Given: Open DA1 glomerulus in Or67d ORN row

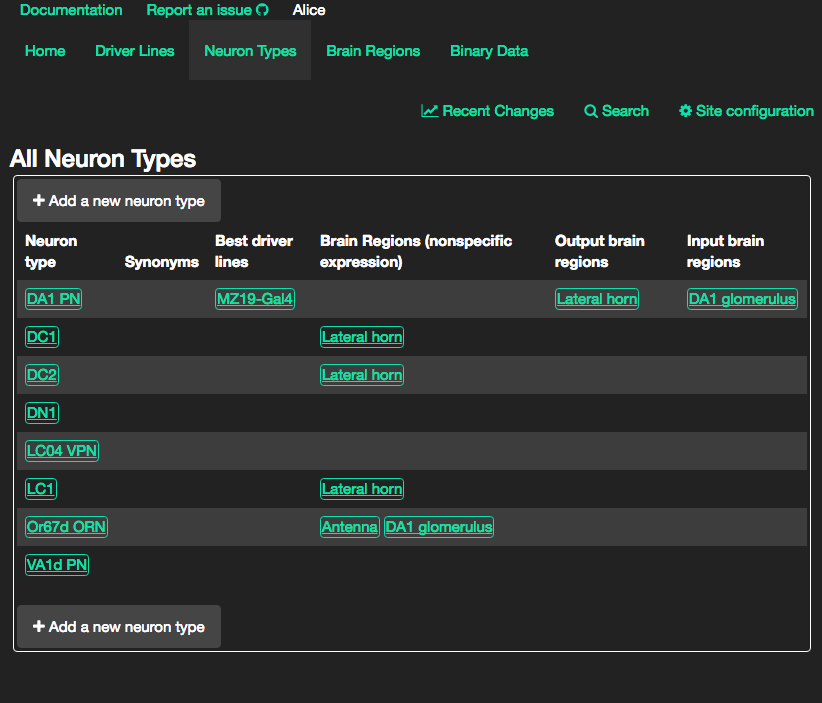Looking at the screenshot, I should click(439, 527).
